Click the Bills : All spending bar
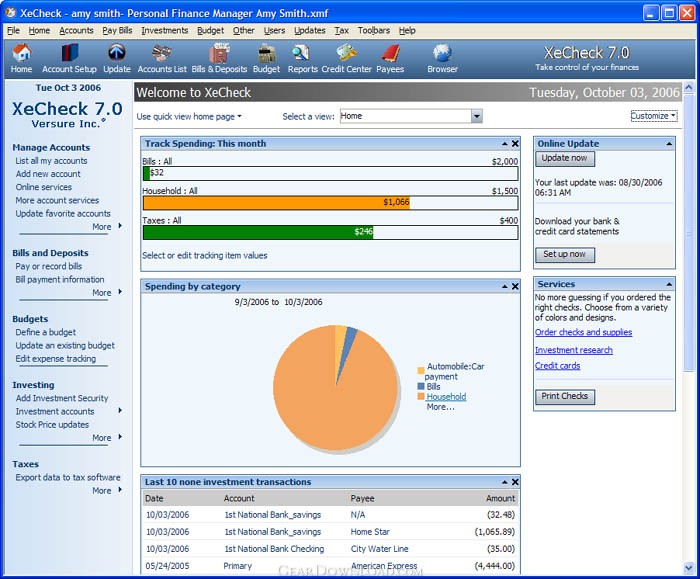 pyautogui.click(x=330, y=173)
